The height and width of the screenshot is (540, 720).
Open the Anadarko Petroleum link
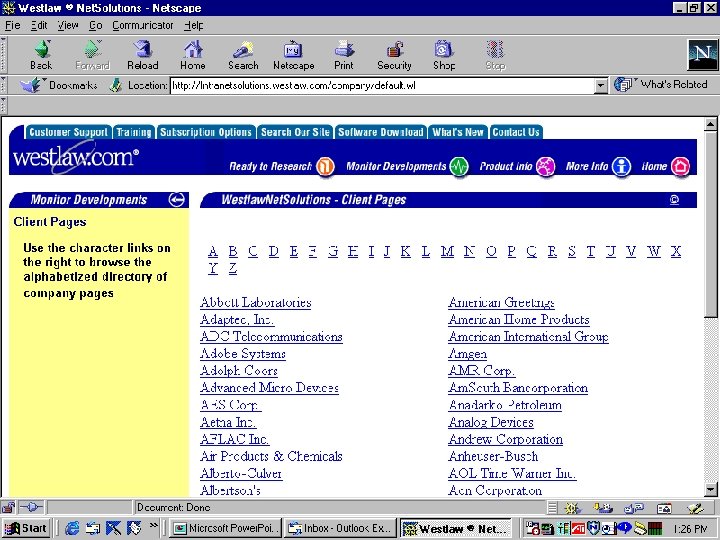tap(505, 405)
